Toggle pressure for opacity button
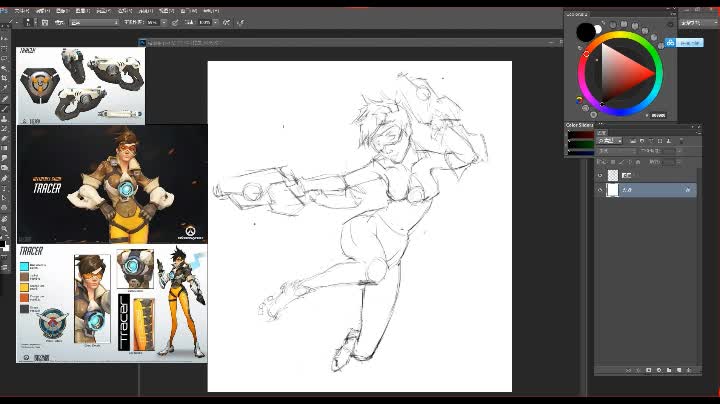720x404 pixels. tap(174, 22)
